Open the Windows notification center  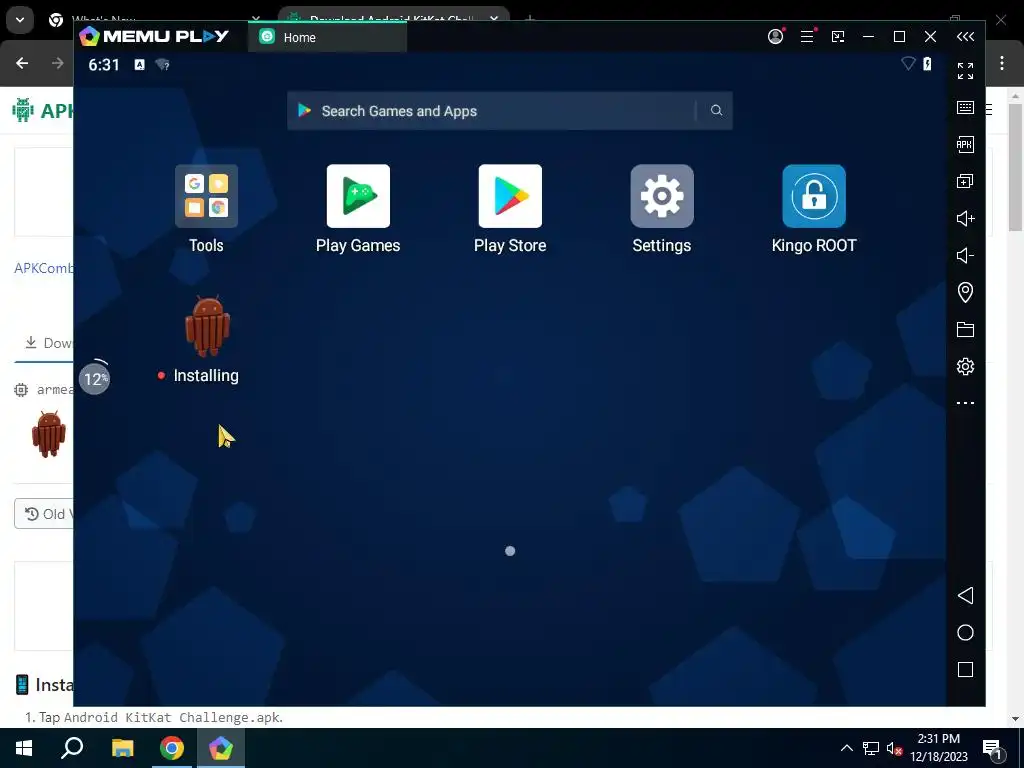click(993, 749)
